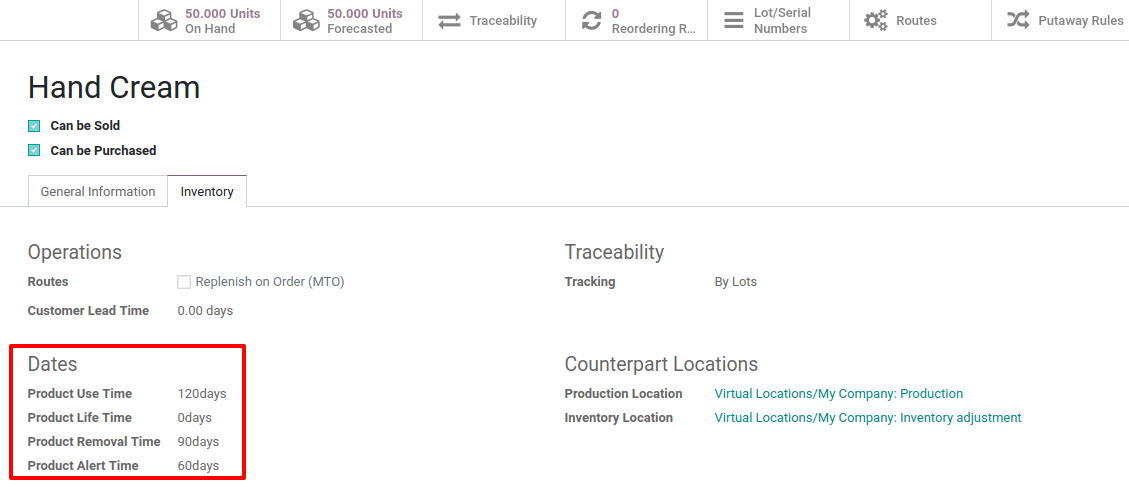Enable Replenish on Order (MTO) route
1129x487 pixels.
(x=184, y=282)
